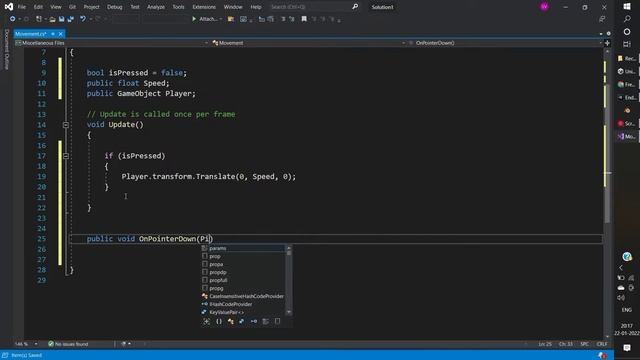Open the Analyze menu
Viewport: 640px width, 360px height.
coord(156,7)
